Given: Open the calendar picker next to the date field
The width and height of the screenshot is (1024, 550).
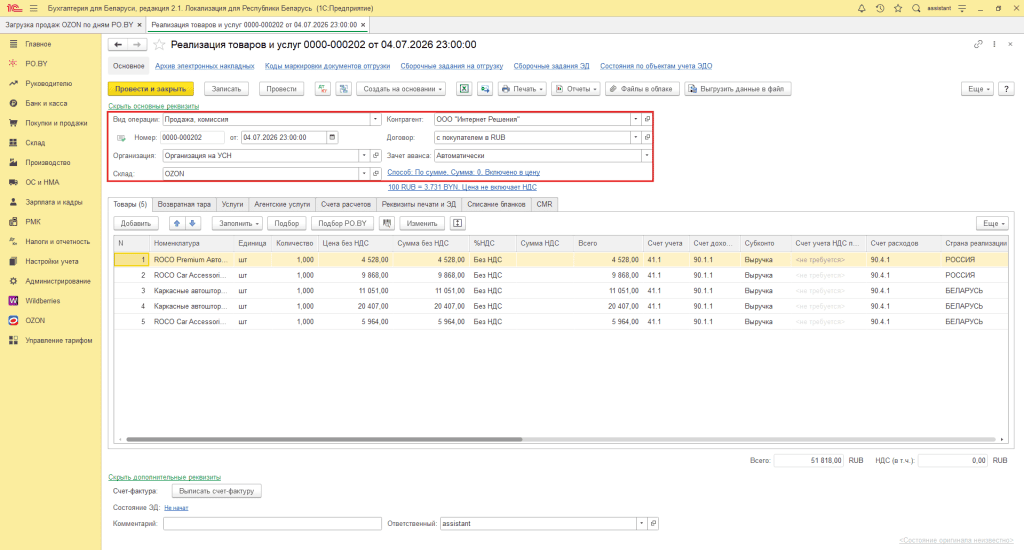Looking at the screenshot, I should [x=332, y=137].
